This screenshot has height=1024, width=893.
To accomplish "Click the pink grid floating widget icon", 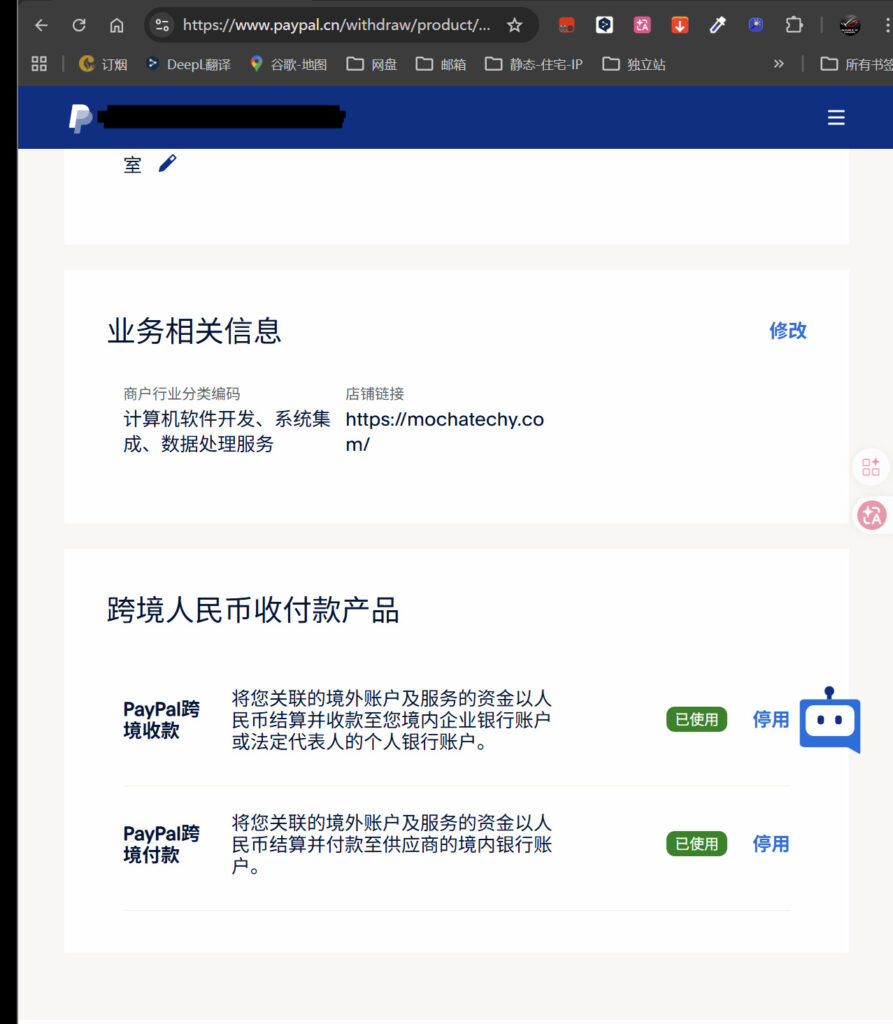I will pyautogui.click(x=871, y=467).
